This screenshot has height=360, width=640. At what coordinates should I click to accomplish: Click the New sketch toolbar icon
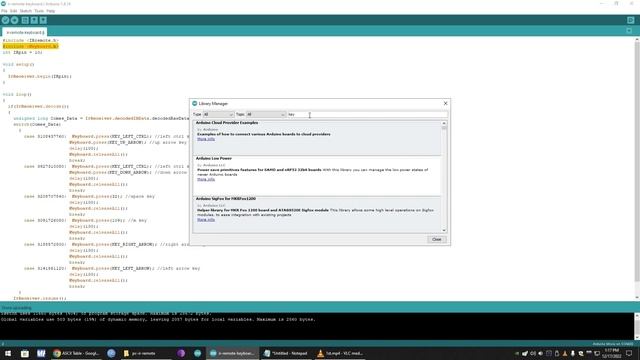pos(25,20)
